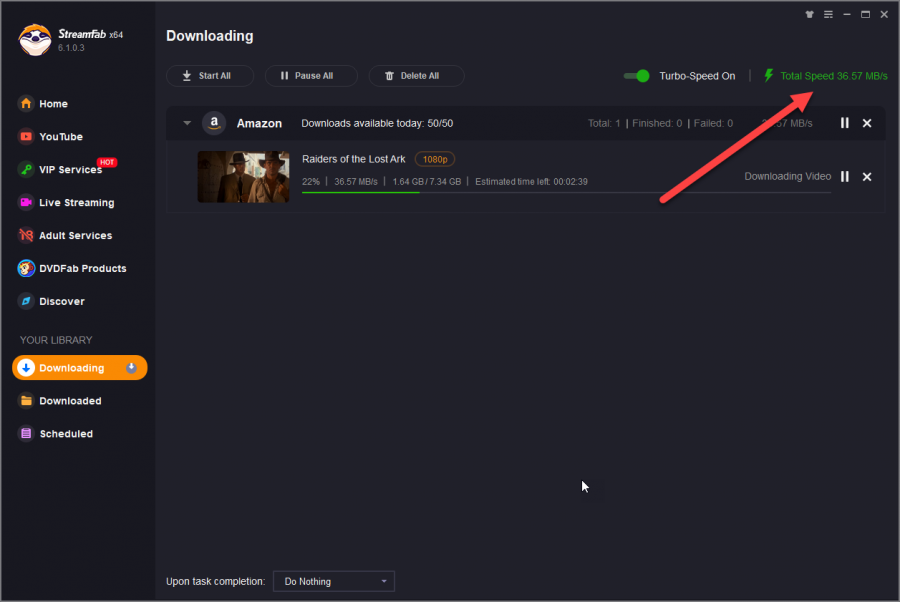Viewport: 900px width, 602px height.
Task: Minimize the StreamFab window
Action: (x=847, y=14)
